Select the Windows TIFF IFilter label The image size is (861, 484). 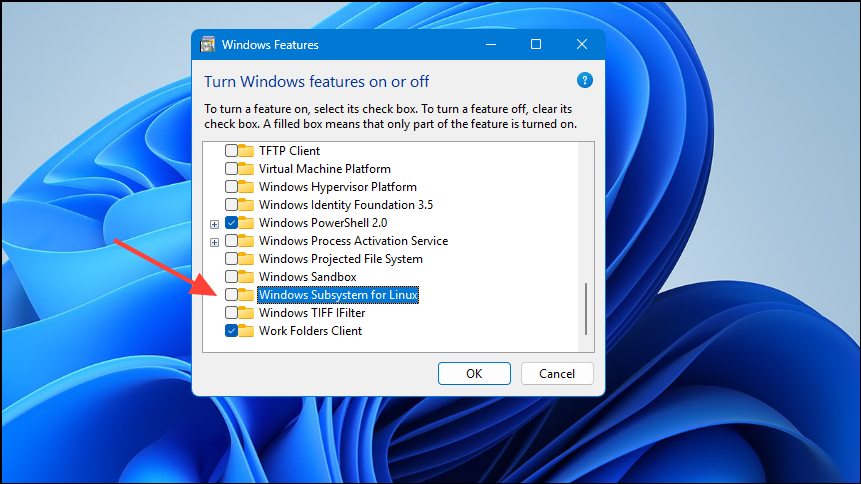[312, 313]
